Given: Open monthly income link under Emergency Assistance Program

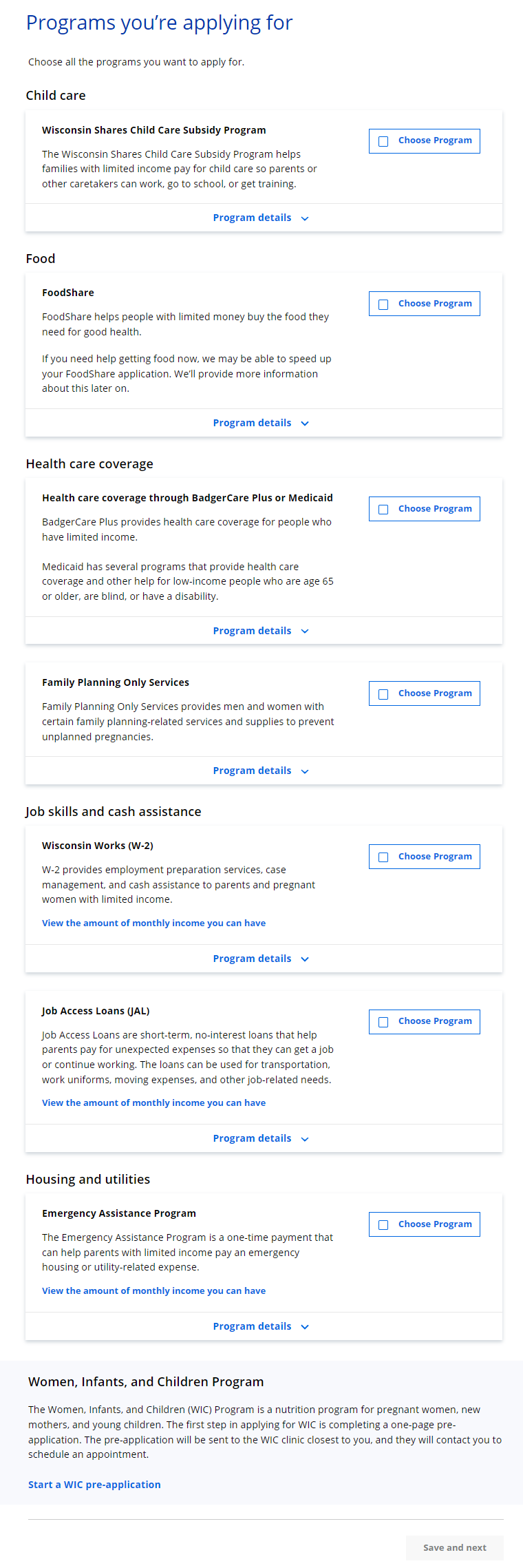Looking at the screenshot, I should tap(153, 1290).
